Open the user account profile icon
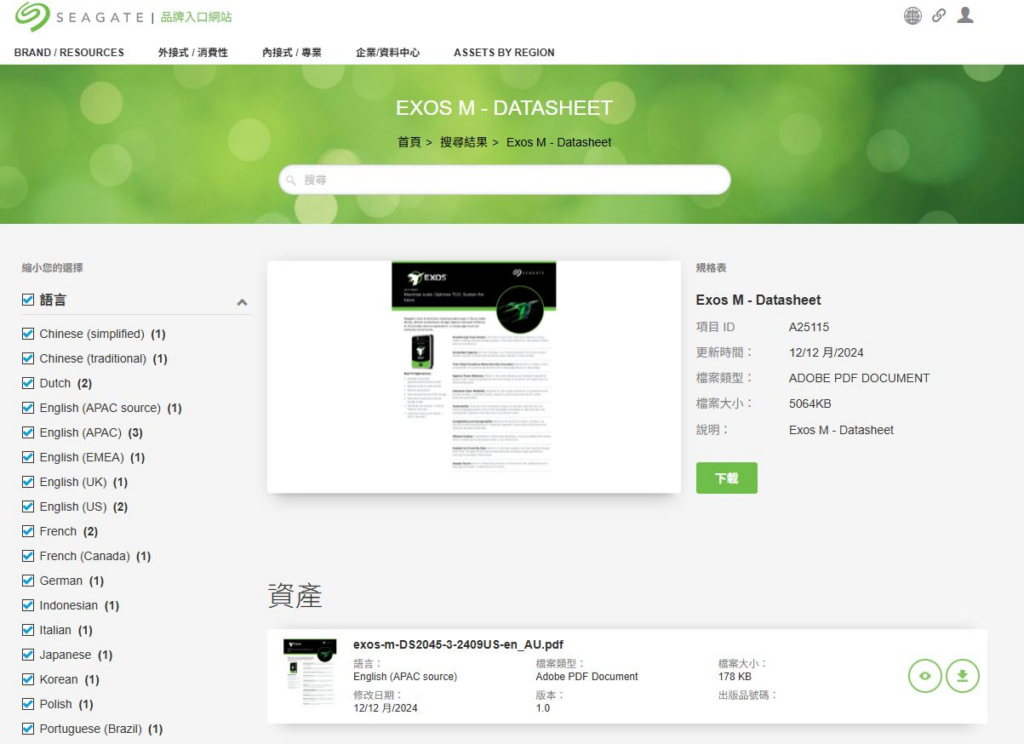The image size is (1024, 744). [x=965, y=15]
